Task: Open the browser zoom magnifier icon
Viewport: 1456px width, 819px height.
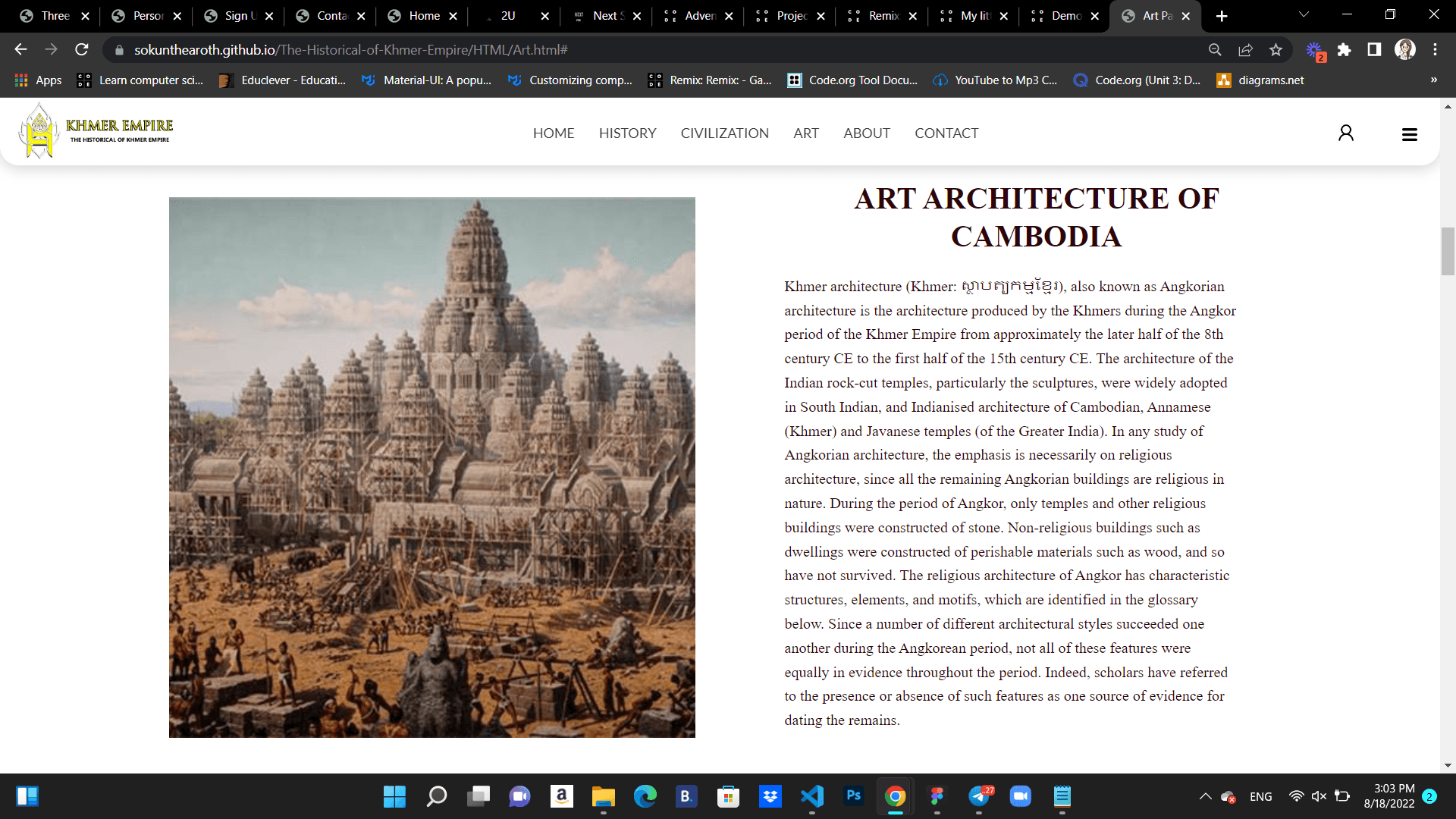Action: coord(1215,49)
